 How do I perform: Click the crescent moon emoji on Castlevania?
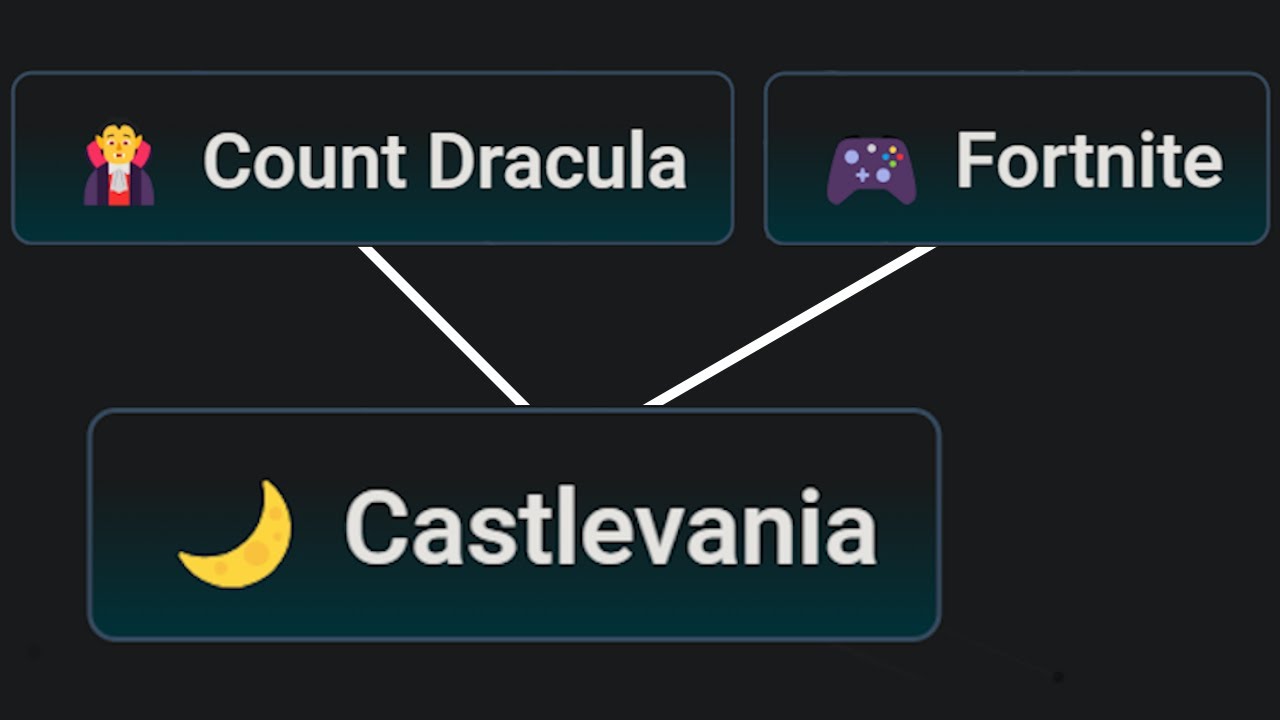238,533
